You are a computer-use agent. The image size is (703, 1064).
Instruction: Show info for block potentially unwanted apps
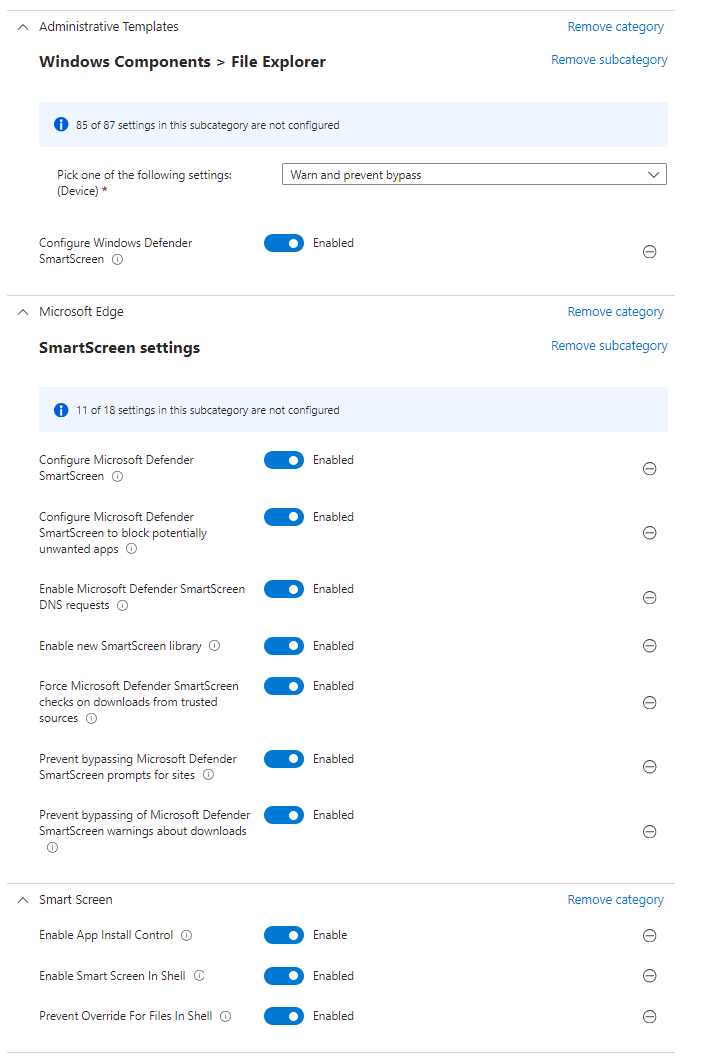click(132, 549)
